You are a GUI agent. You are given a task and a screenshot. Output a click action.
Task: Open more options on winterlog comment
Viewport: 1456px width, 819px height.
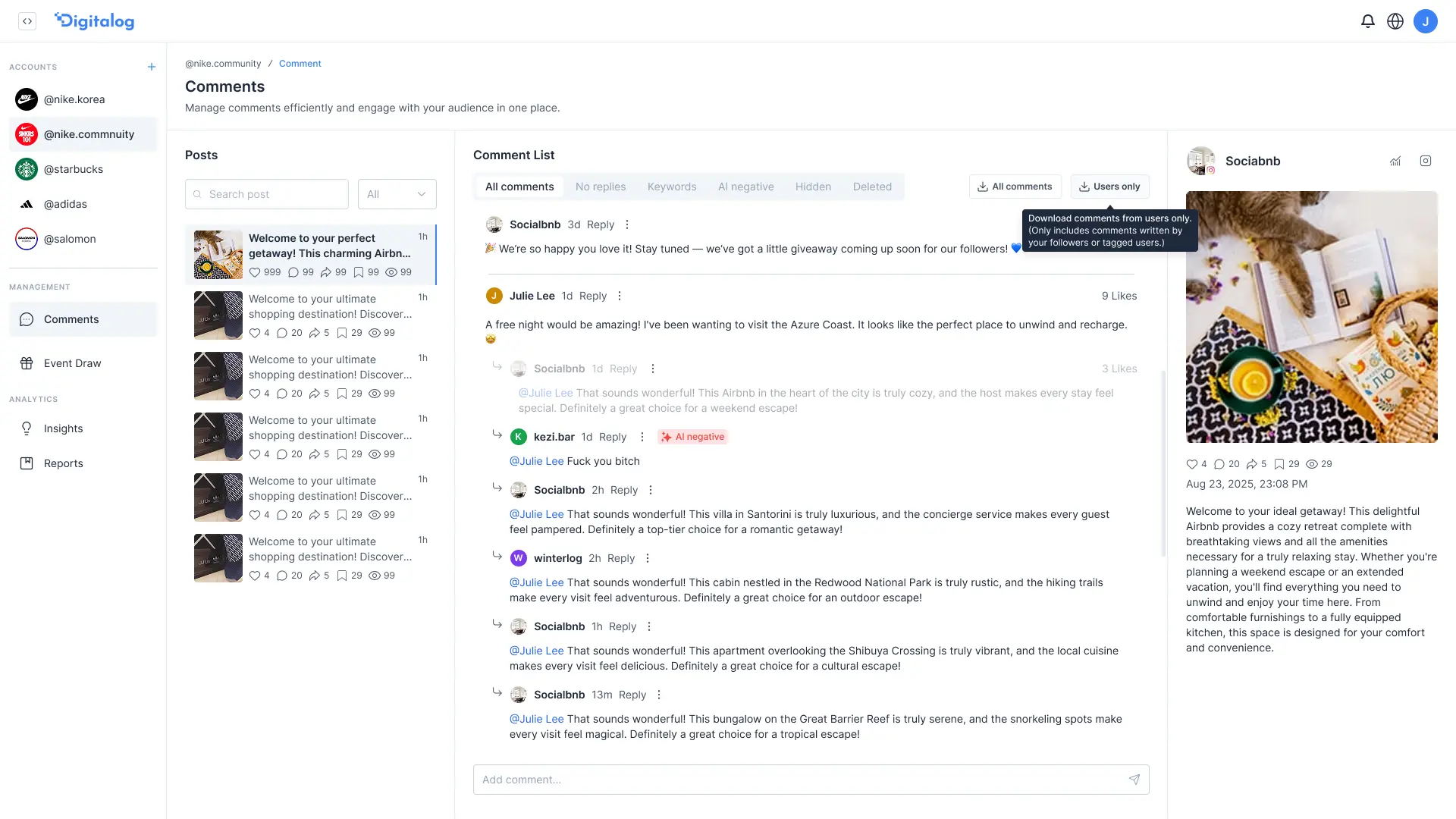pyautogui.click(x=648, y=558)
